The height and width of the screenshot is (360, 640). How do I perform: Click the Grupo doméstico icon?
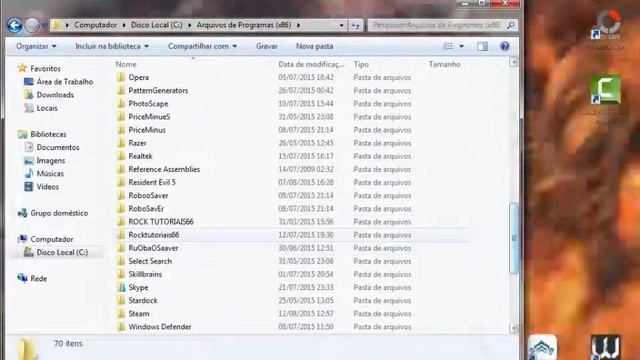pos(22,213)
